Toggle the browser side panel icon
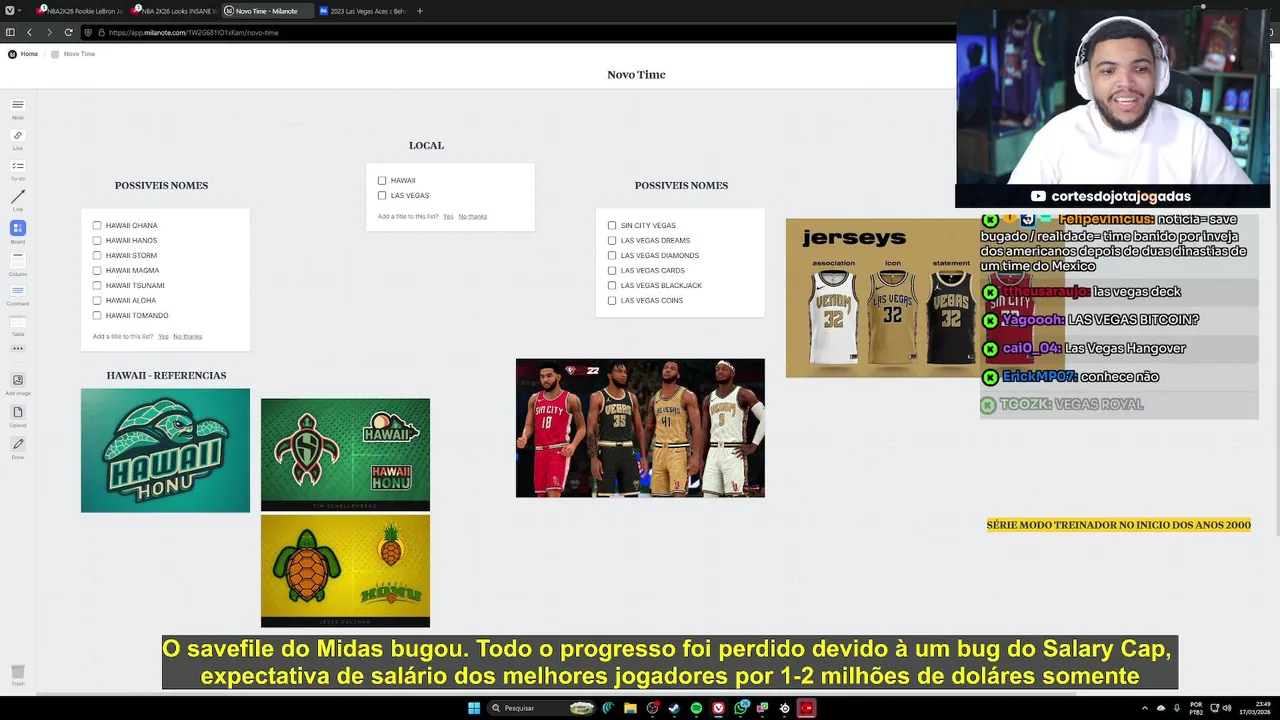This screenshot has width=1280, height=720. [10, 32]
